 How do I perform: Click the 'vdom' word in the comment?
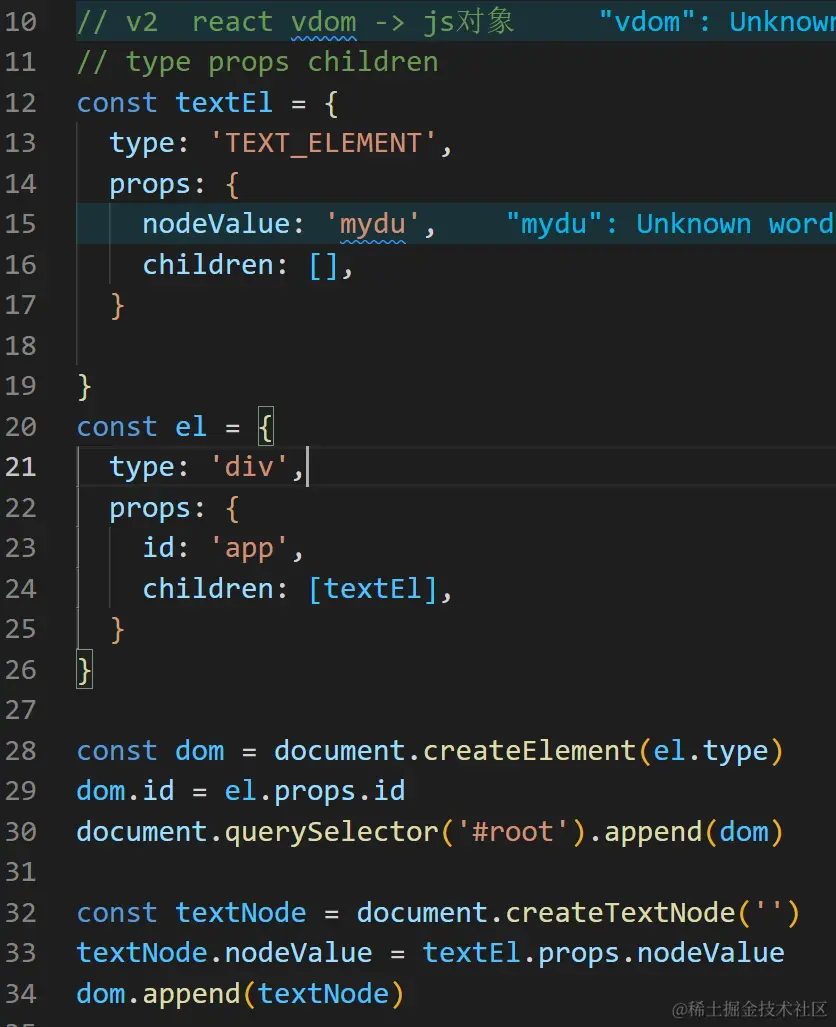(x=324, y=22)
